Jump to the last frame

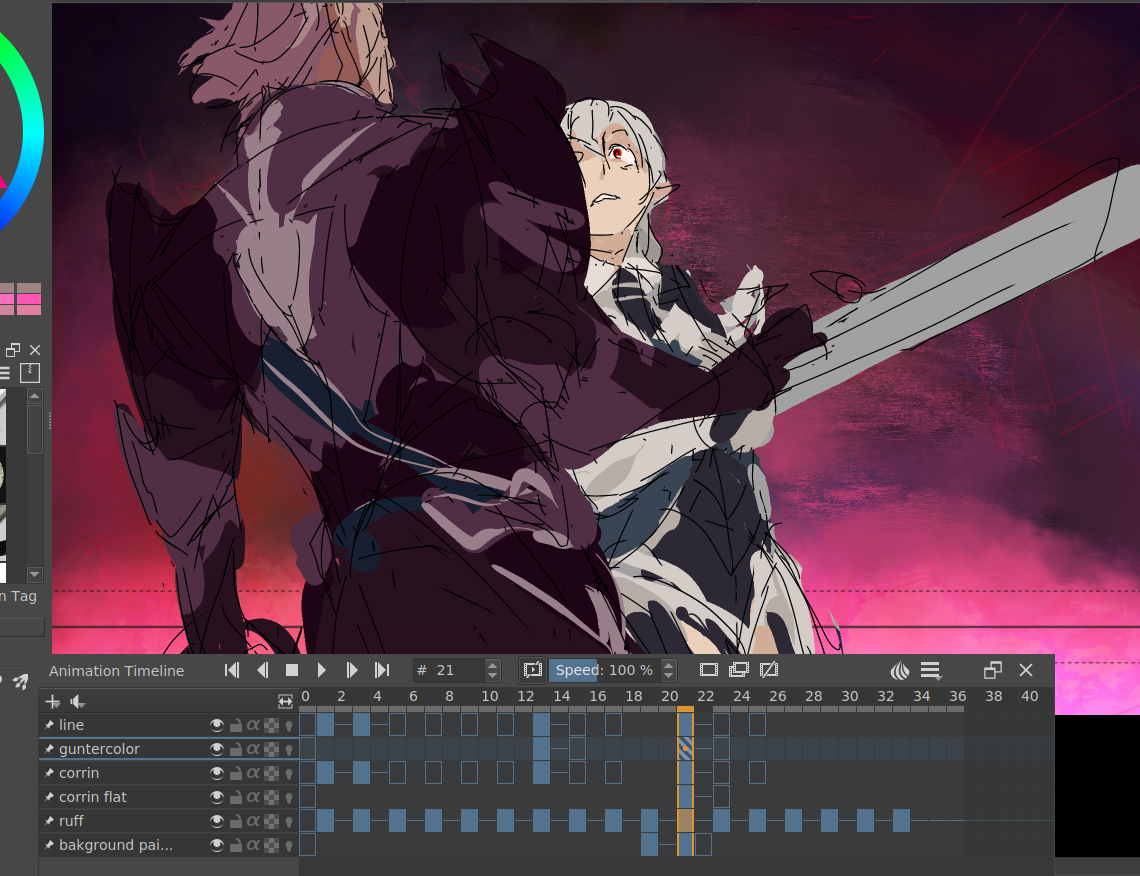tap(382, 670)
